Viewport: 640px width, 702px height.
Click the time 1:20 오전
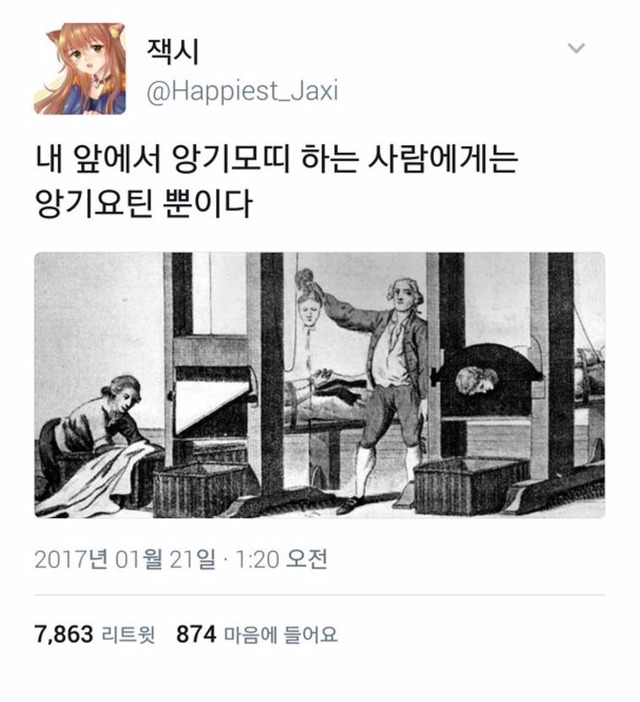tap(281, 559)
